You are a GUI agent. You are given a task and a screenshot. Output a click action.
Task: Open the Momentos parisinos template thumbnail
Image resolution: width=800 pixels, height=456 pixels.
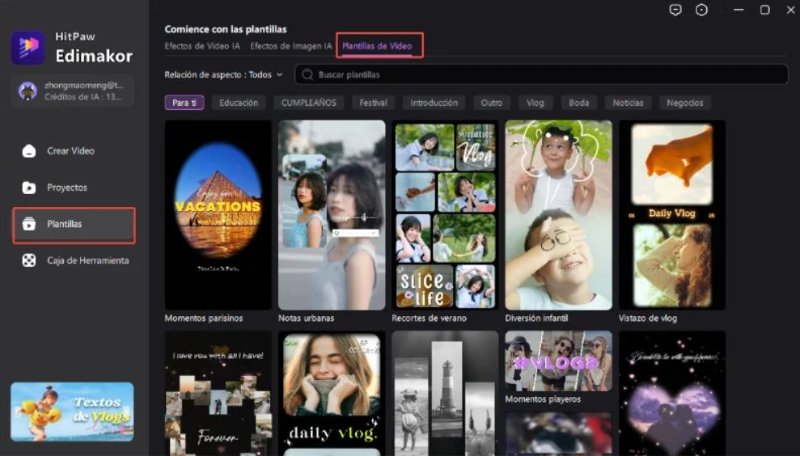(x=218, y=215)
